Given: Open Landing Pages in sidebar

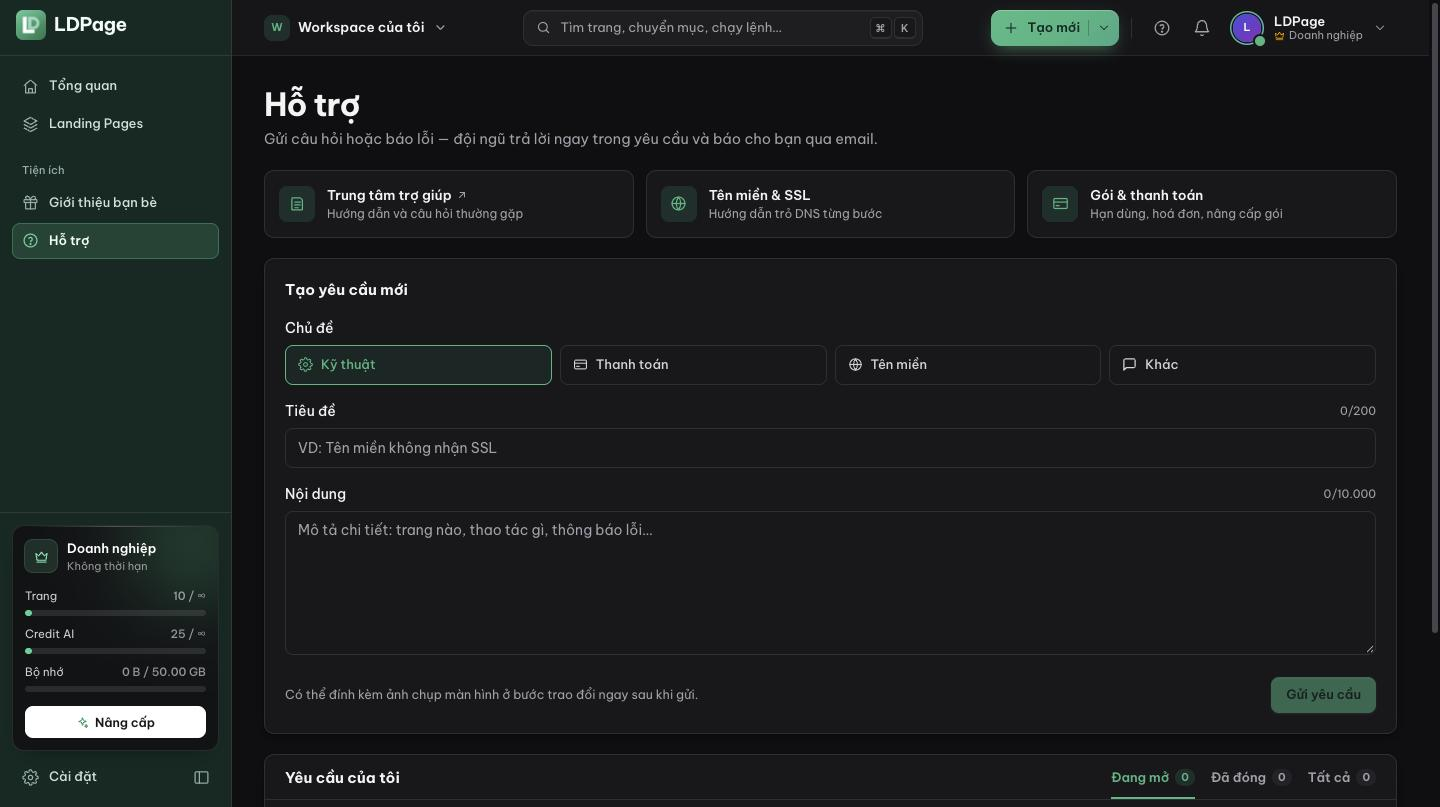Looking at the screenshot, I should 115,124.
